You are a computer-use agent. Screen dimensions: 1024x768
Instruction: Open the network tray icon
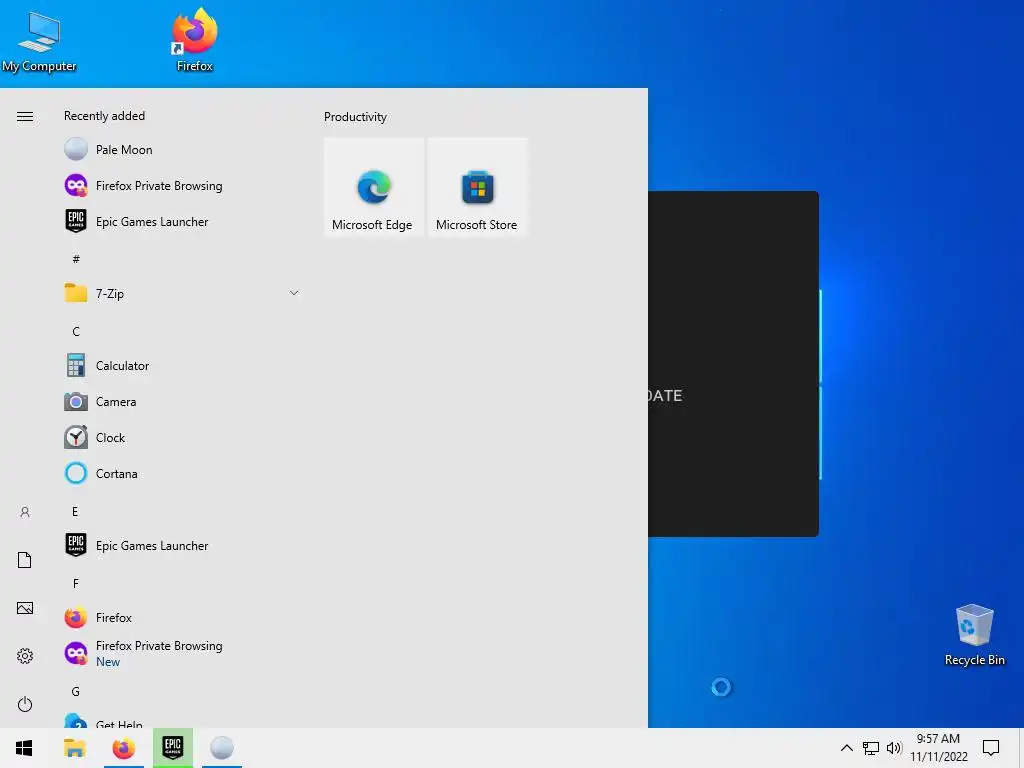871,748
